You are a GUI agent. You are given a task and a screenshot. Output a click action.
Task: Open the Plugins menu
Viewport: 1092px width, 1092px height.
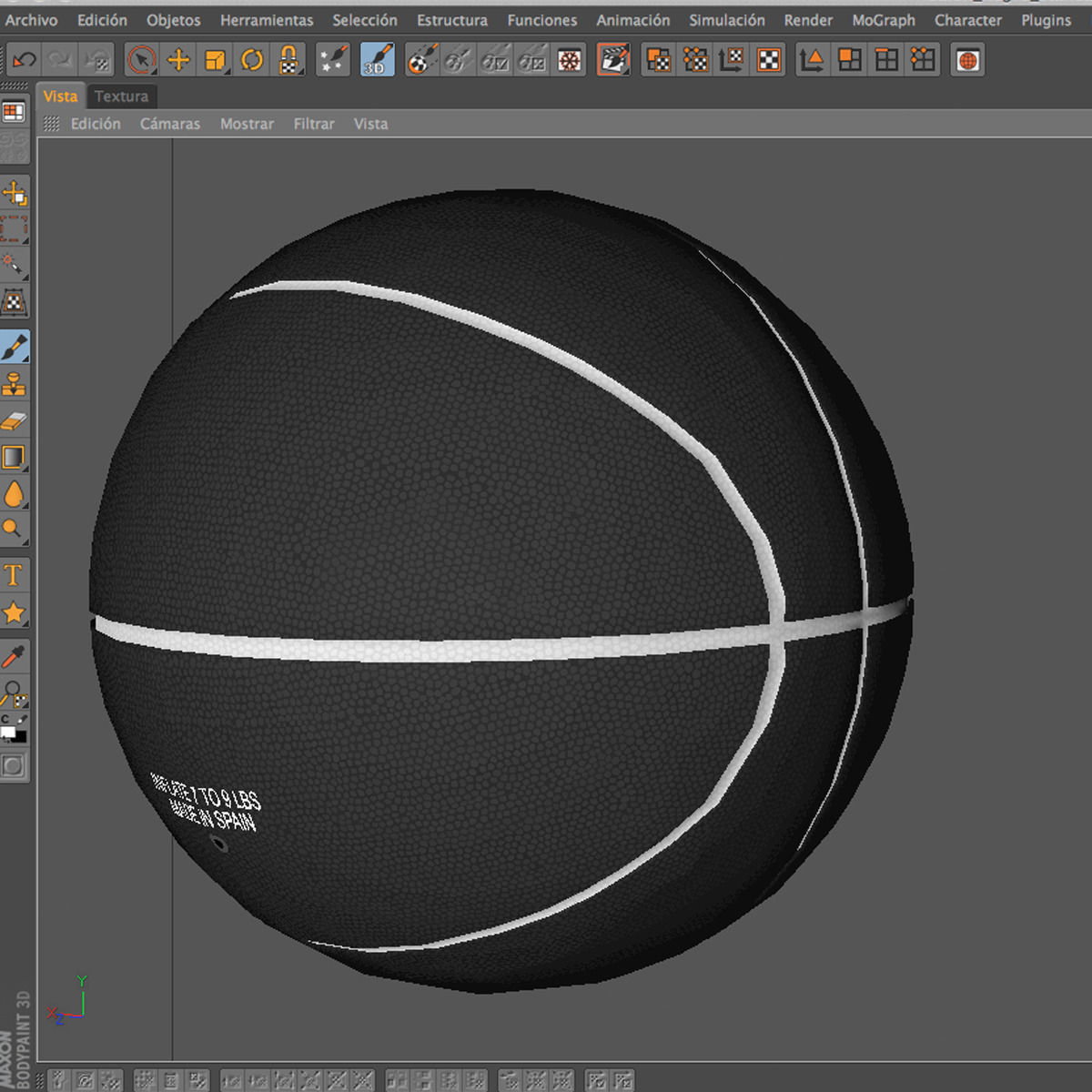click(1046, 20)
